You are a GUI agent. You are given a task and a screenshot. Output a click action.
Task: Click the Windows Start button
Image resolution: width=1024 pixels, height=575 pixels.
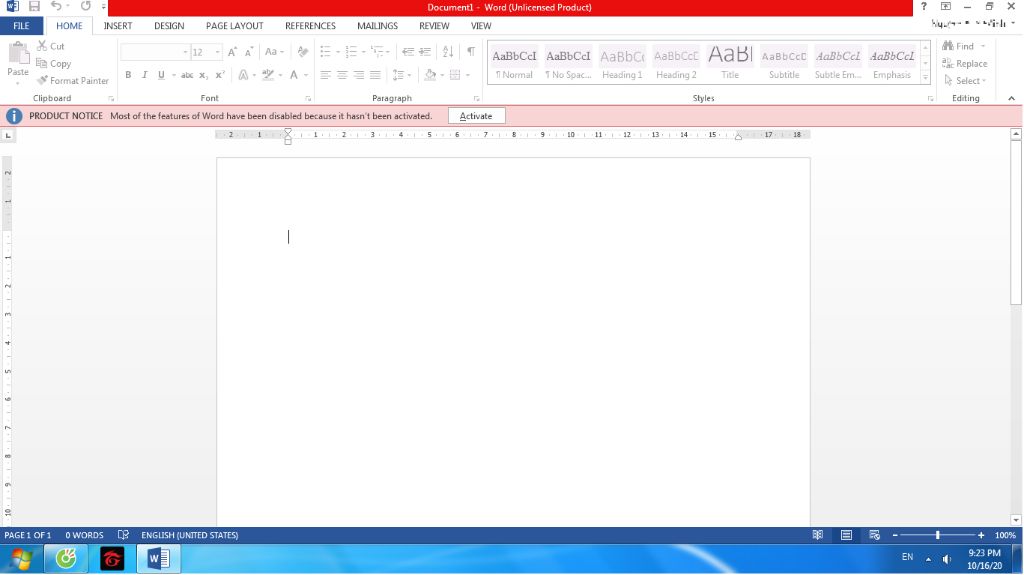point(20,559)
